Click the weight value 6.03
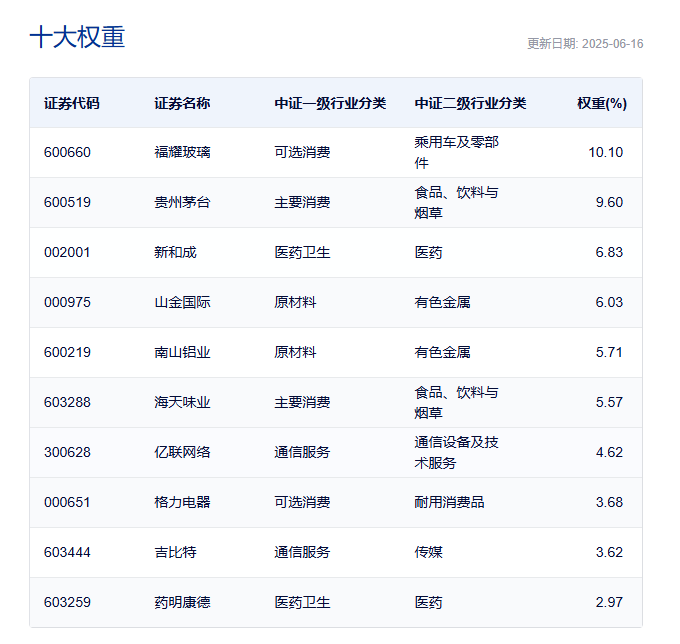 coord(609,302)
